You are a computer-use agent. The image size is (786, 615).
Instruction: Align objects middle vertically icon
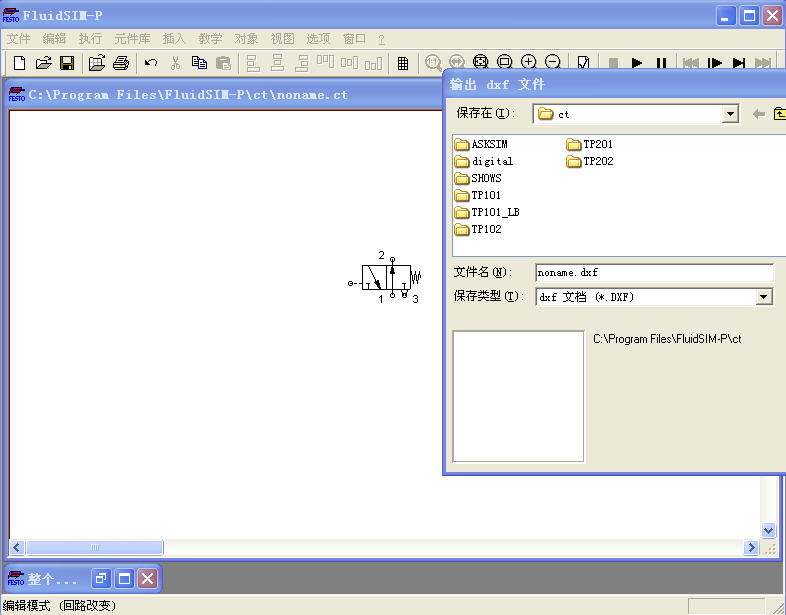coord(349,63)
